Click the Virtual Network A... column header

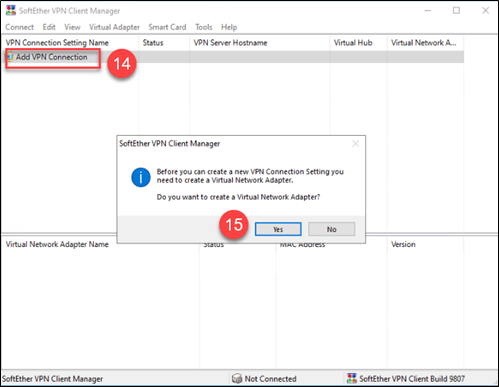point(424,43)
